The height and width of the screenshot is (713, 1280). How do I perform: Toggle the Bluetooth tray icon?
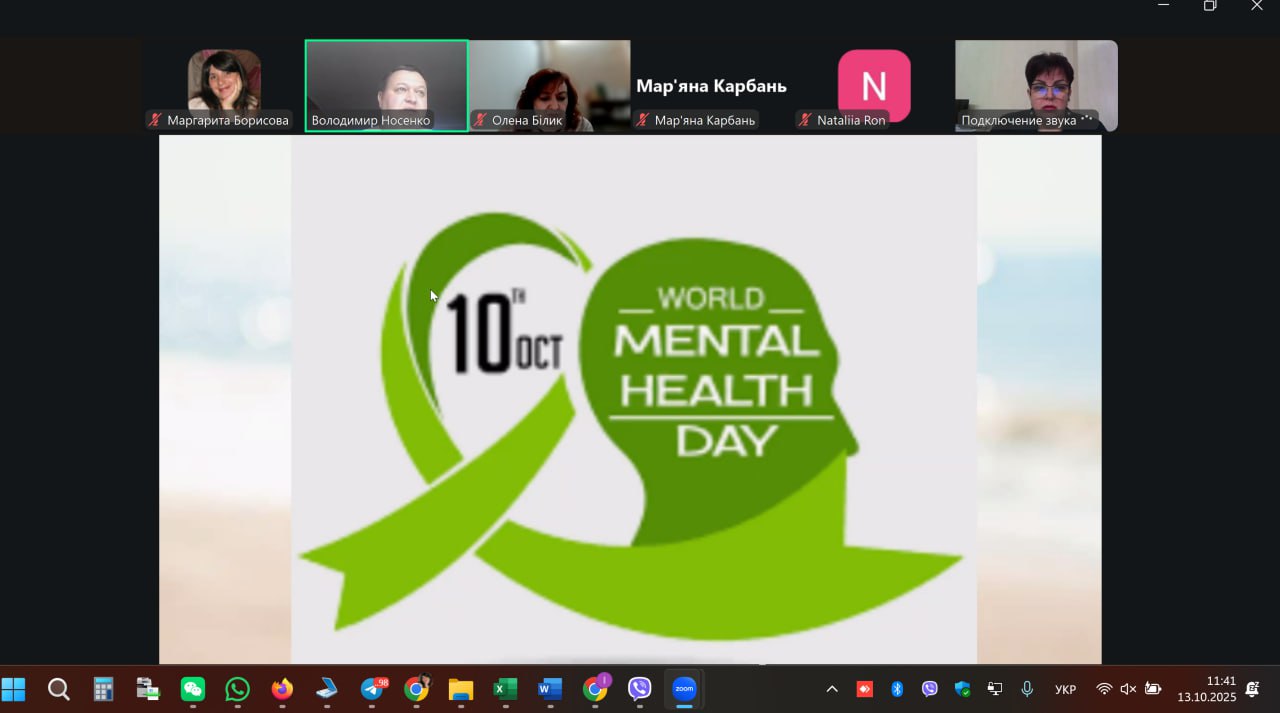897,689
